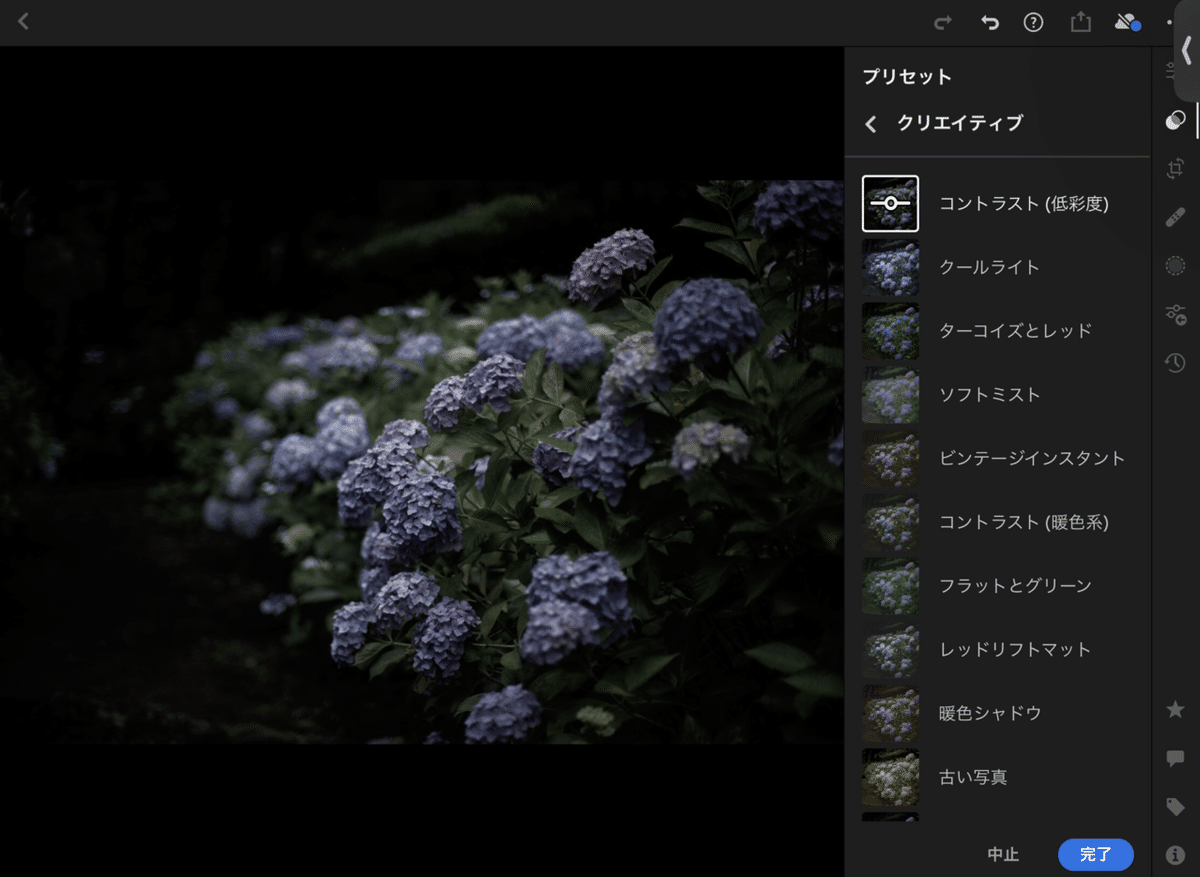Click the 古い写真 thumbnail

[890, 776]
